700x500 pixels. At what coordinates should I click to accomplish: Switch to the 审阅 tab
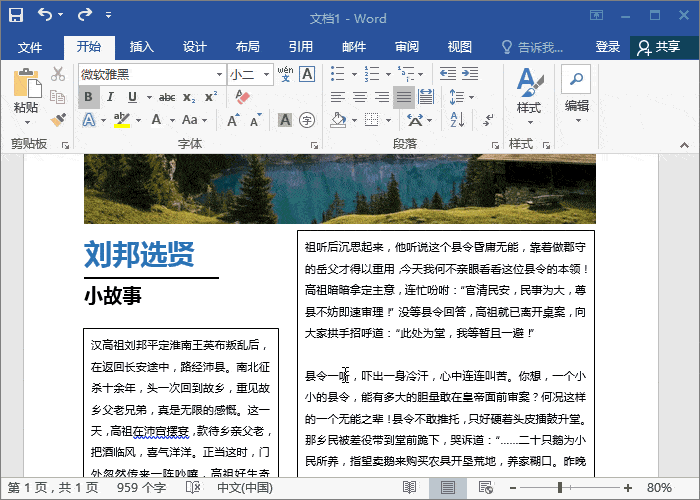click(x=407, y=47)
